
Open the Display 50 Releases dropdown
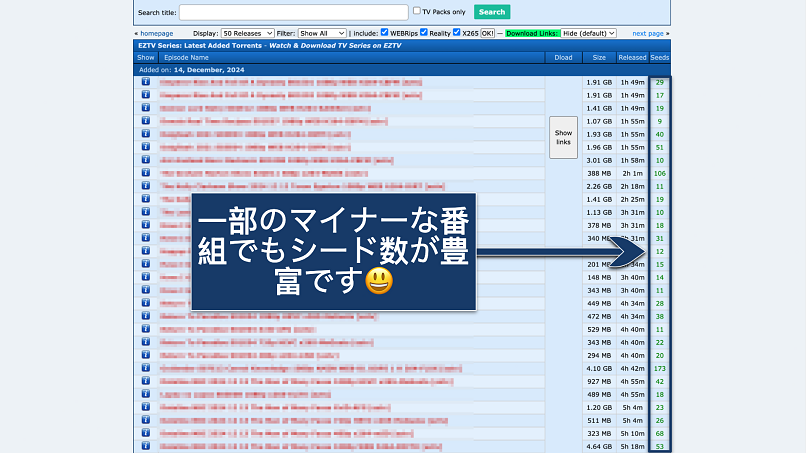pos(247,33)
